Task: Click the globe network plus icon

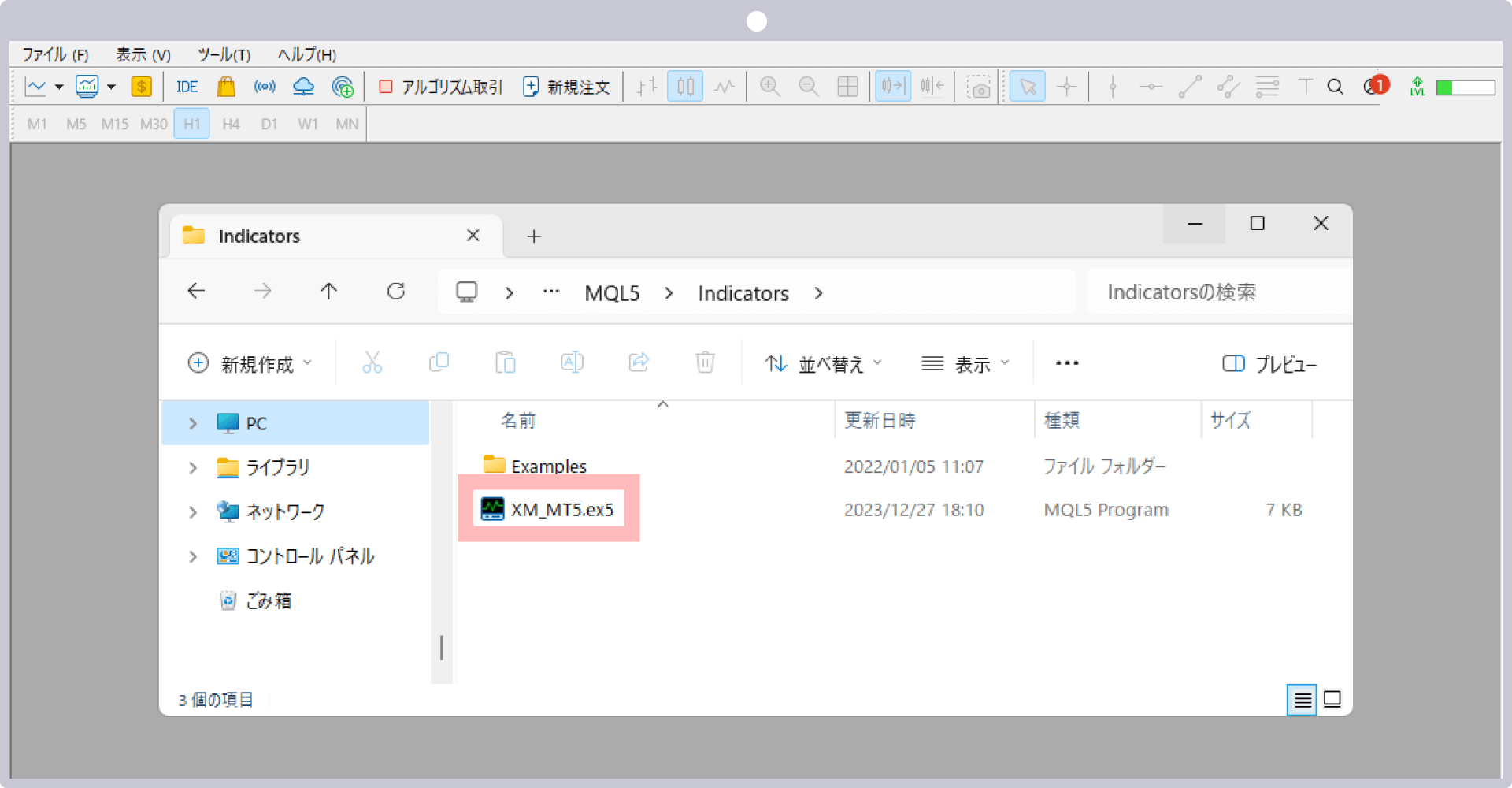Action: coord(343,87)
